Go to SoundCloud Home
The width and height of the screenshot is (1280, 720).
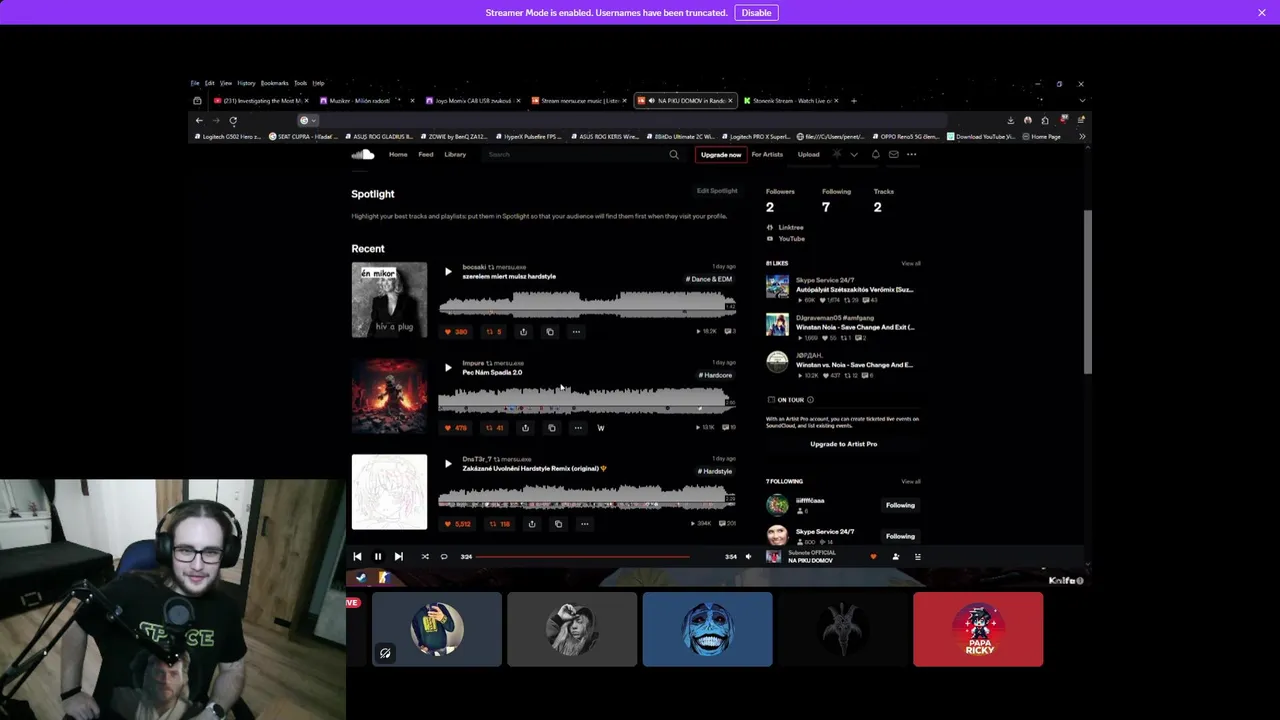(398, 155)
